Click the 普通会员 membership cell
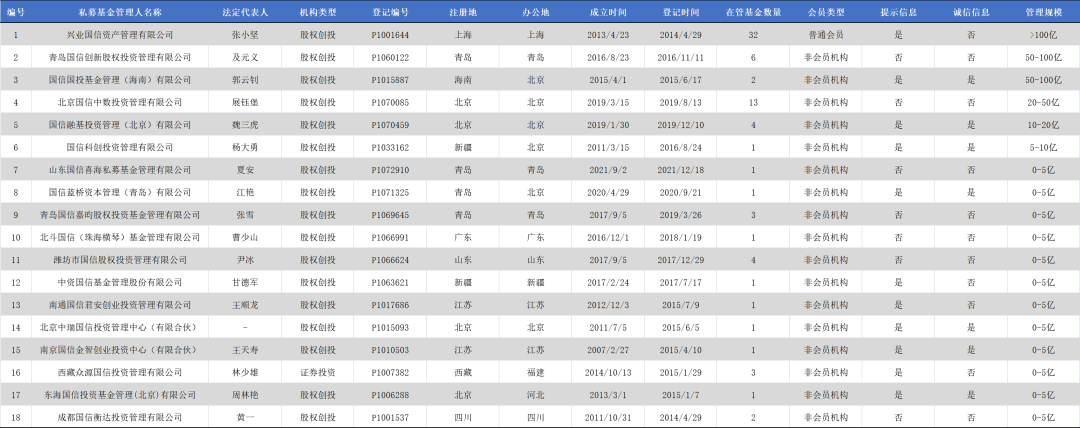 (x=826, y=34)
